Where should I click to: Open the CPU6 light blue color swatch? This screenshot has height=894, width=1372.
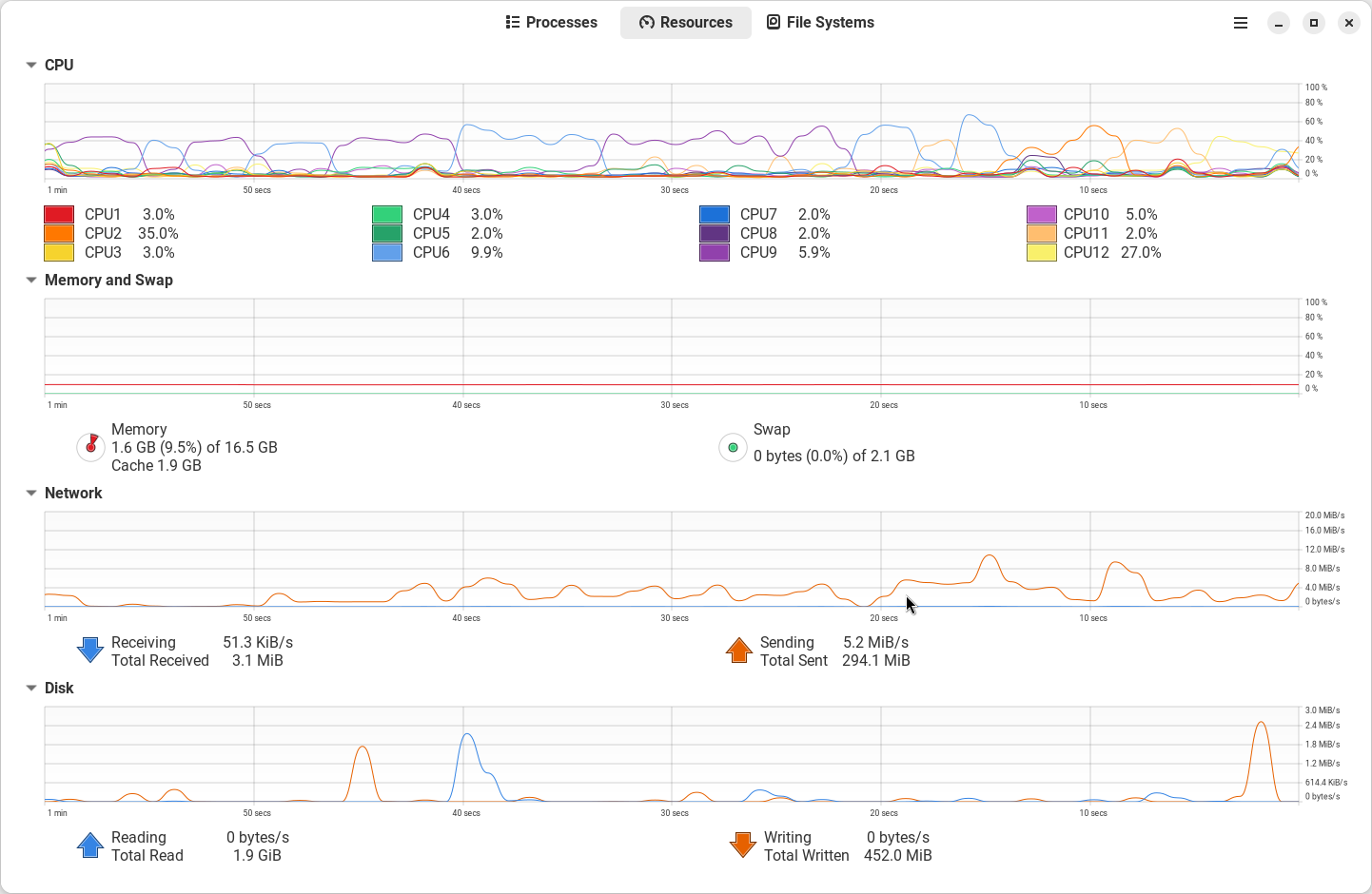click(x=387, y=253)
